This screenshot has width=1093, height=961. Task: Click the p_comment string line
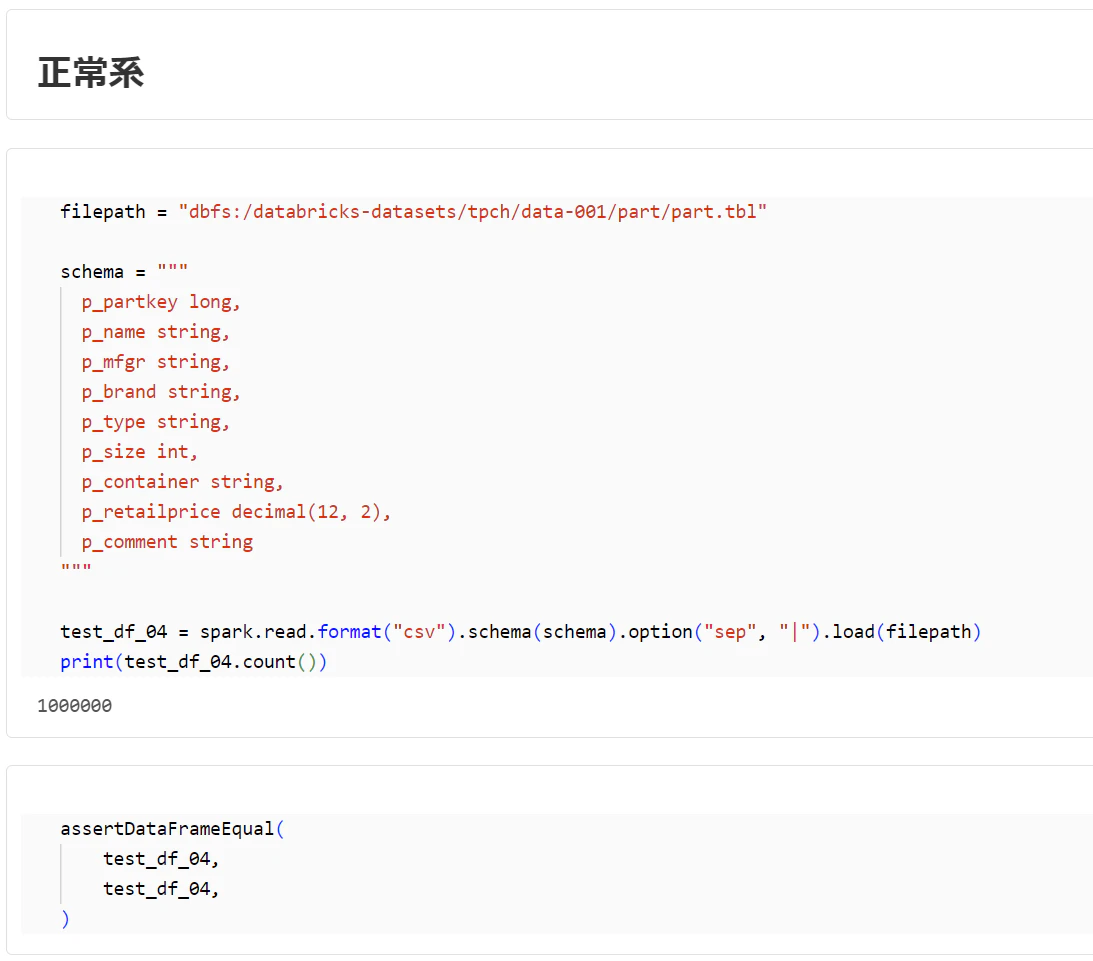point(167,542)
